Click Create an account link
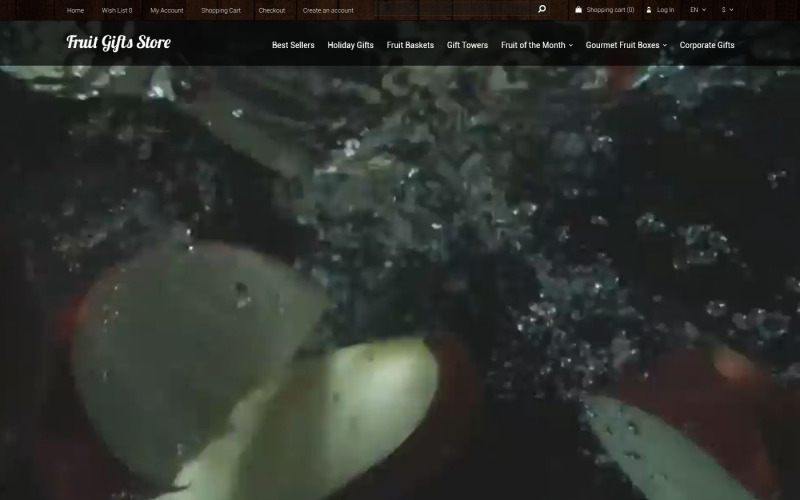Image resolution: width=800 pixels, height=500 pixels. pyautogui.click(x=328, y=10)
